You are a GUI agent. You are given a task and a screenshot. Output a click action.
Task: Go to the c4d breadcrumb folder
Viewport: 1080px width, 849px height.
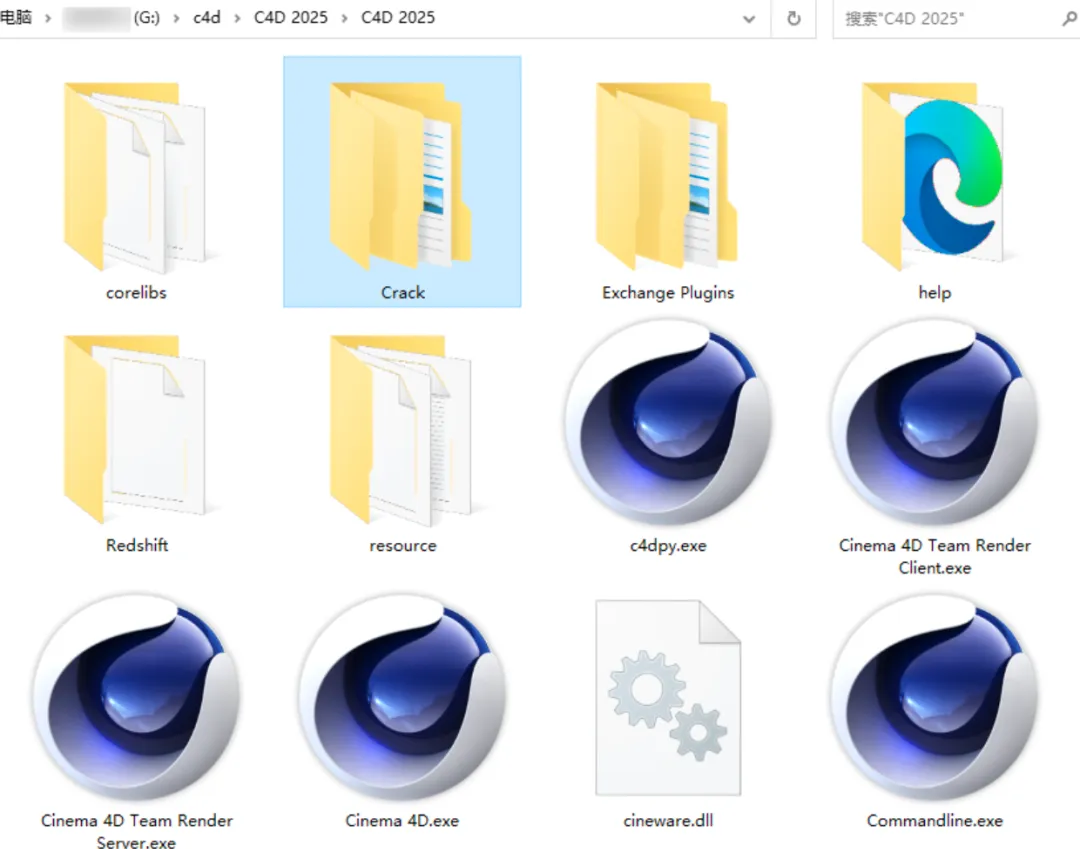point(207,17)
